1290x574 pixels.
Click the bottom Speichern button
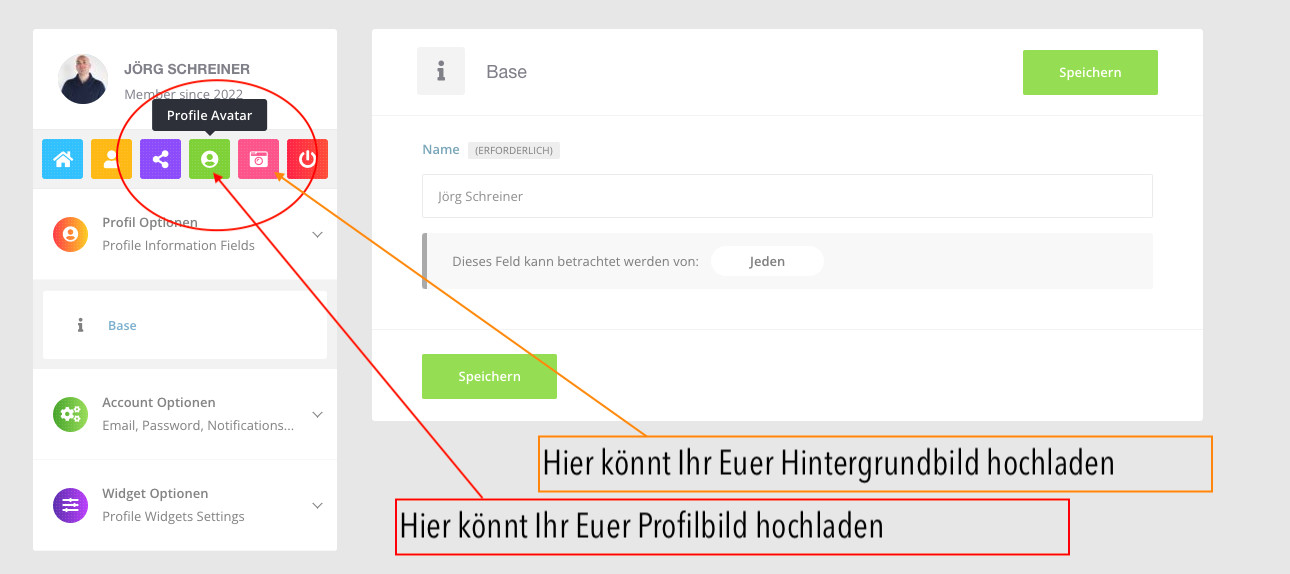(x=489, y=376)
